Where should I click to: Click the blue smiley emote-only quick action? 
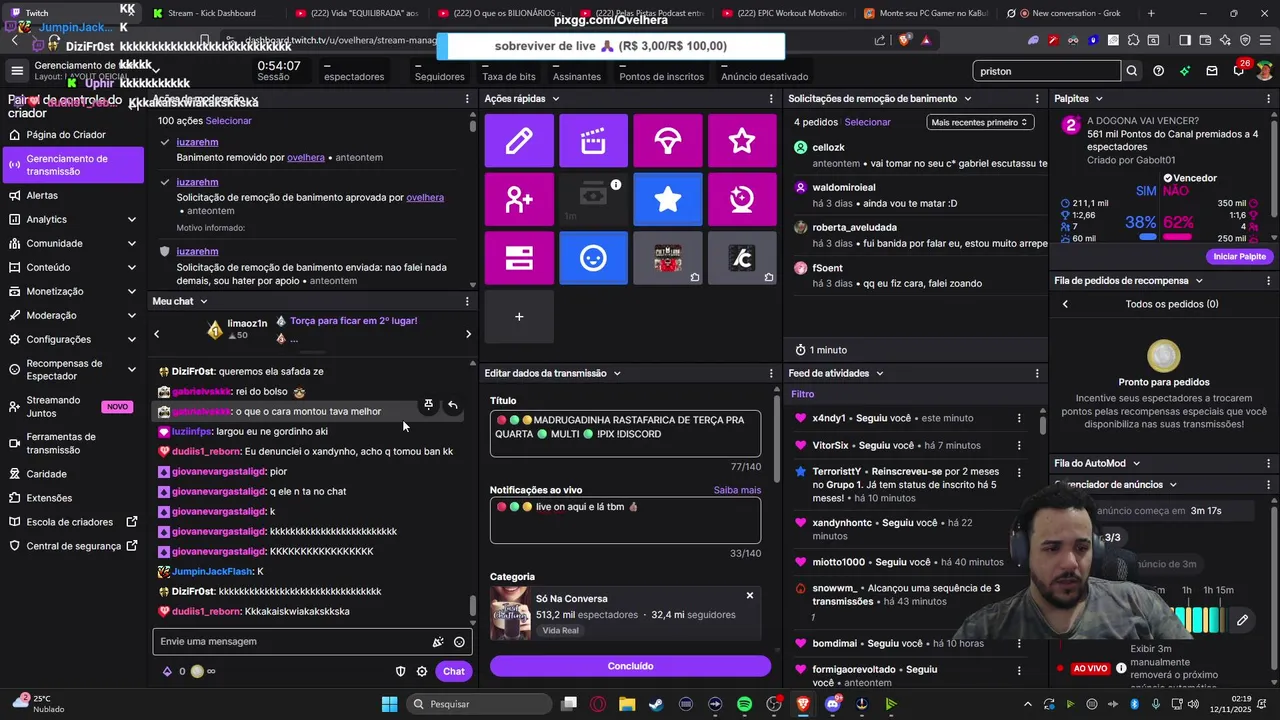593,258
